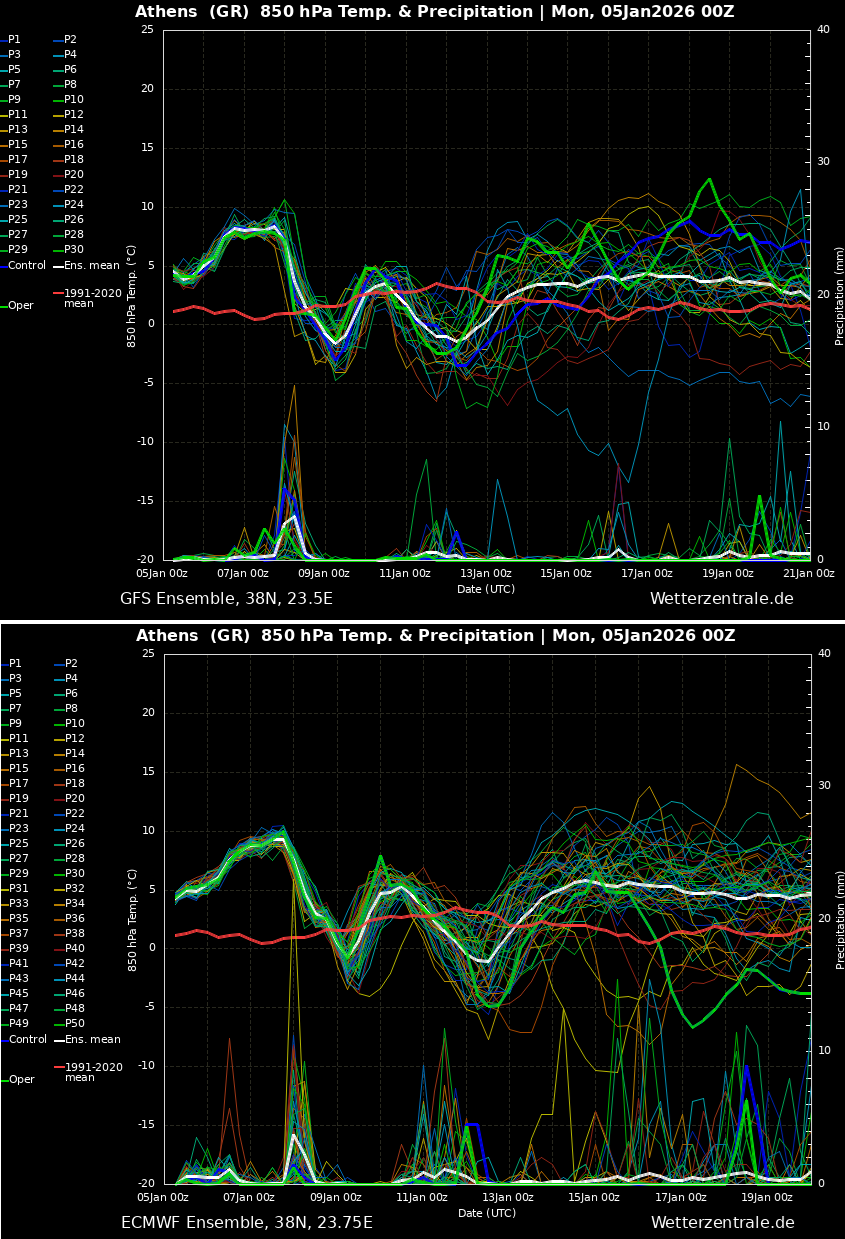Image resolution: width=845 pixels, height=1239 pixels.
Task: Click 21Jan 00z date tick on GFS chart
Action: tap(808, 574)
